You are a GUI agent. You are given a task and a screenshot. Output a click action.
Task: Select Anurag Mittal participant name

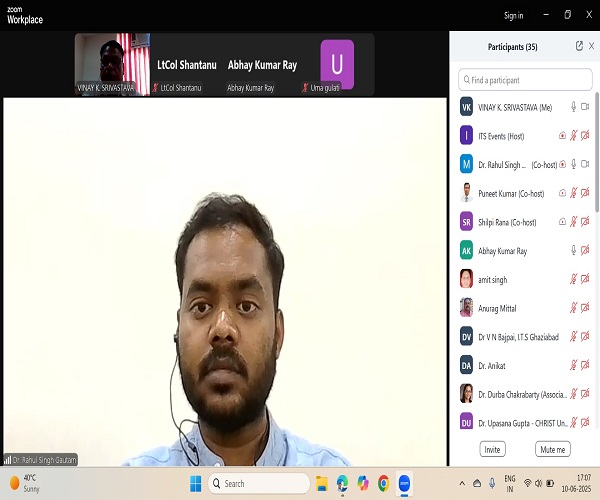(497, 308)
